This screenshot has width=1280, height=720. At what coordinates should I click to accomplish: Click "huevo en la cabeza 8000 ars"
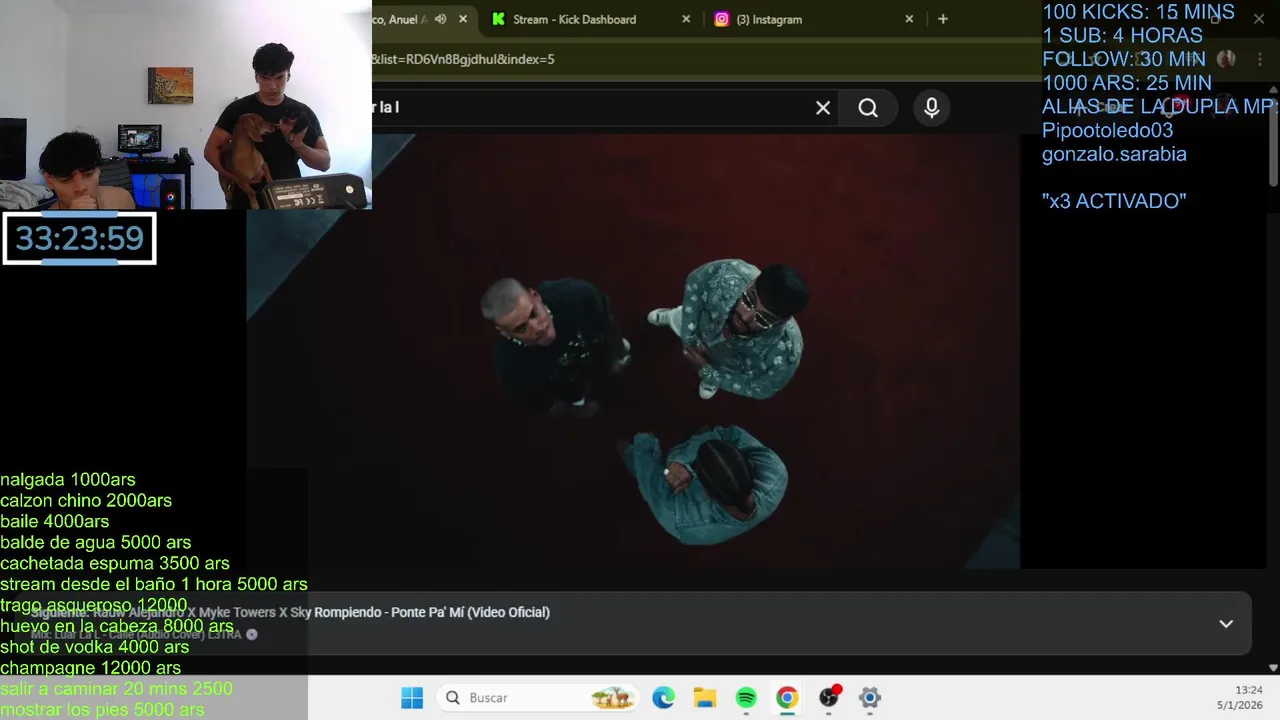point(117,626)
